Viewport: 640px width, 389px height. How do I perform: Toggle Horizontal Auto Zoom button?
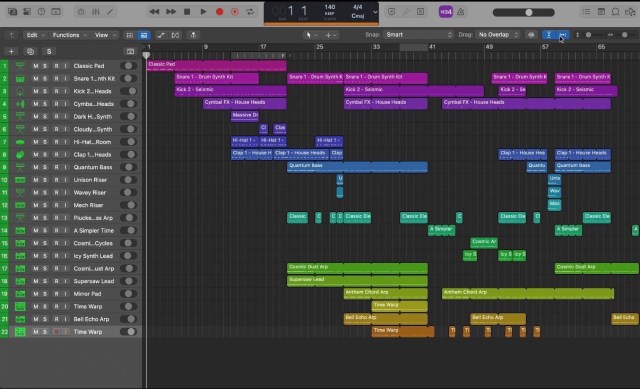[562, 35]
